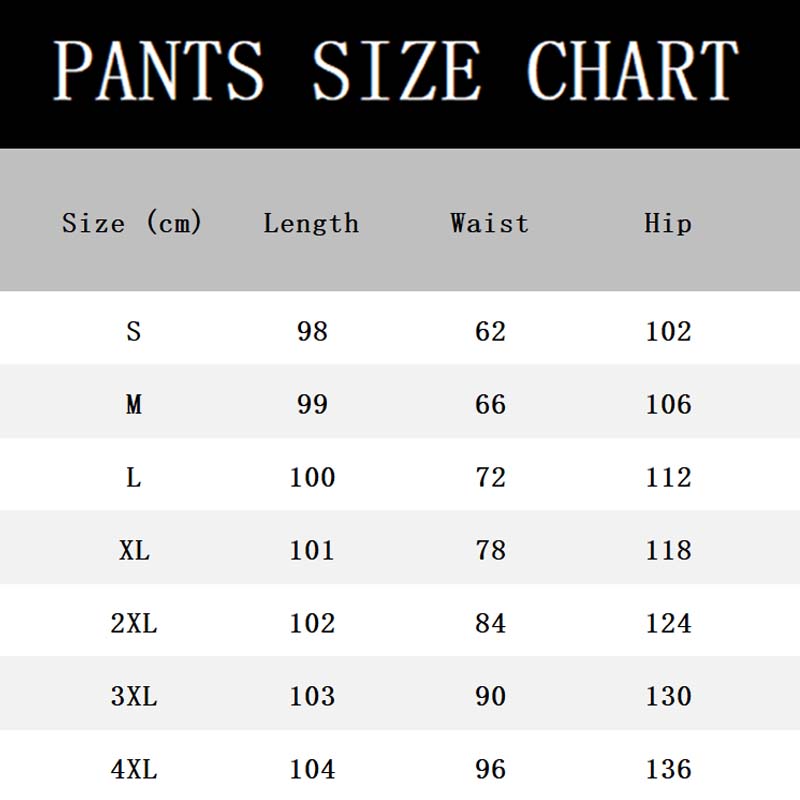Screen dimensions: 800x800
Task: Select the Size (cm) column header
Action: pos(132,222)
